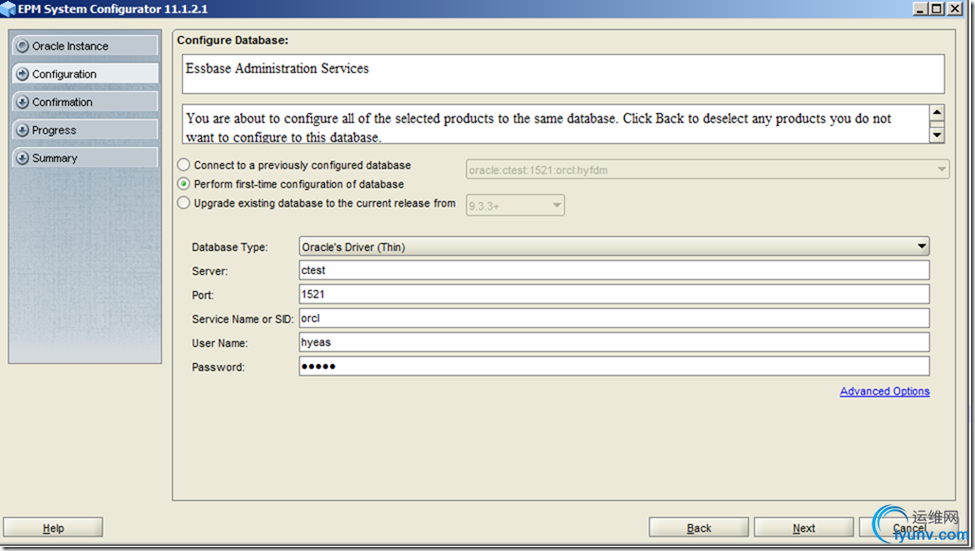975x551 pixels.
Task: Click the User Name input field
Action: coord(614,343)
